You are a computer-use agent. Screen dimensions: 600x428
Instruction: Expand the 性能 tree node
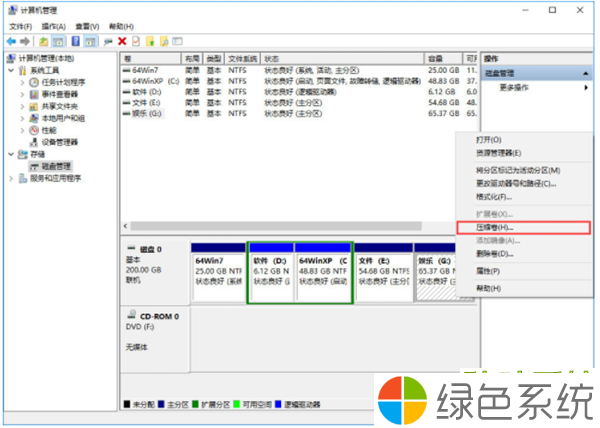pyautogui.click(x=22, y=130)
